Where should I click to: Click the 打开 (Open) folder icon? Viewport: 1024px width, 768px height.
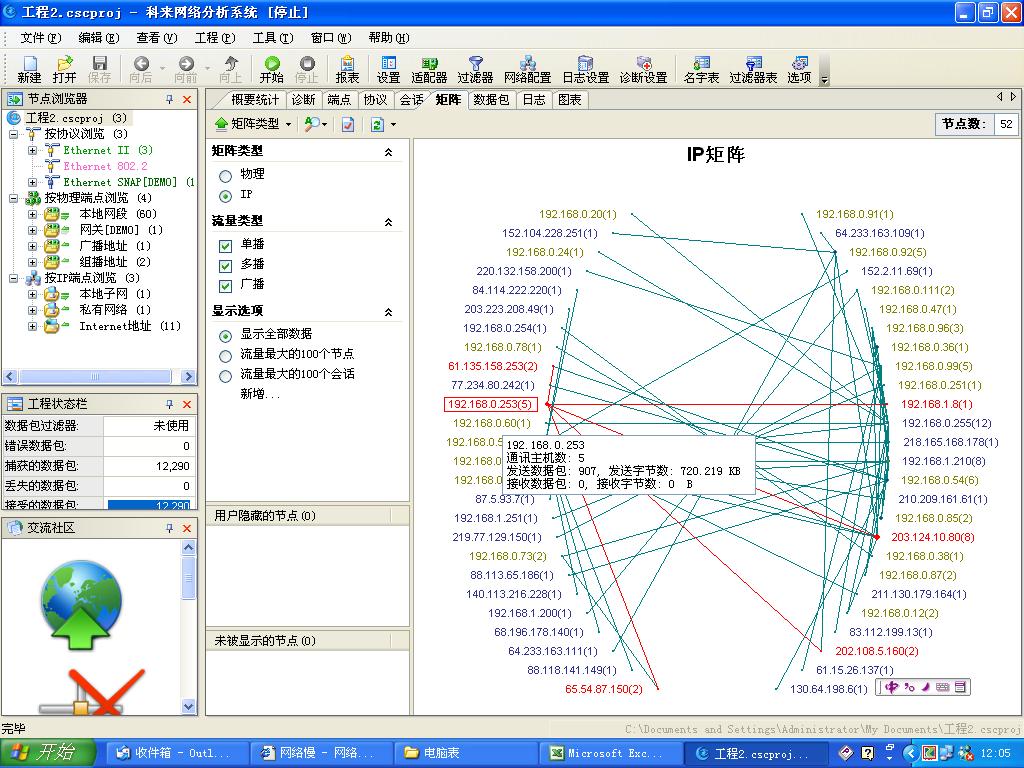coord(64,64)
